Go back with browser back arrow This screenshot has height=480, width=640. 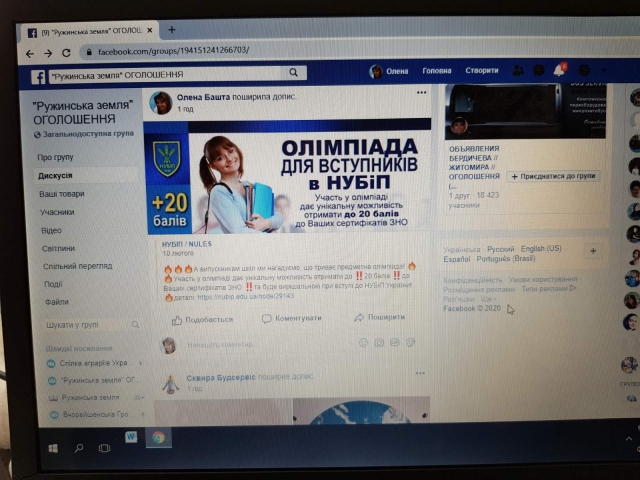30,54
